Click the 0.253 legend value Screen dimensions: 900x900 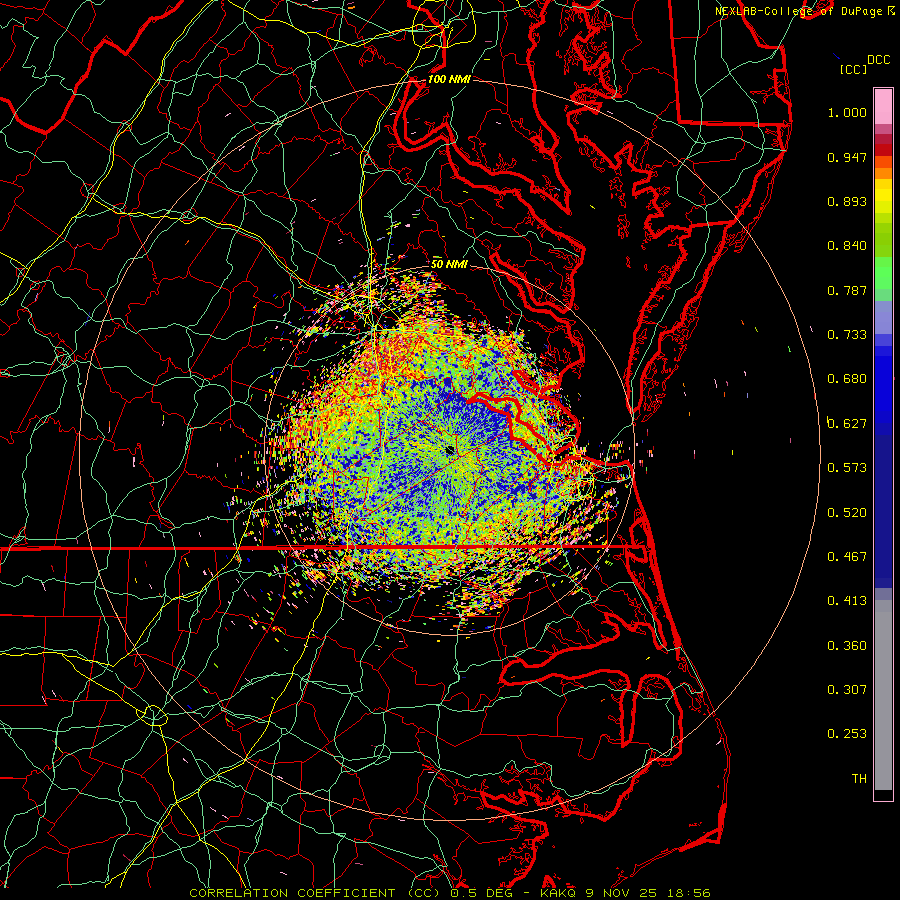pyautogui.click(x=847, y=734)
